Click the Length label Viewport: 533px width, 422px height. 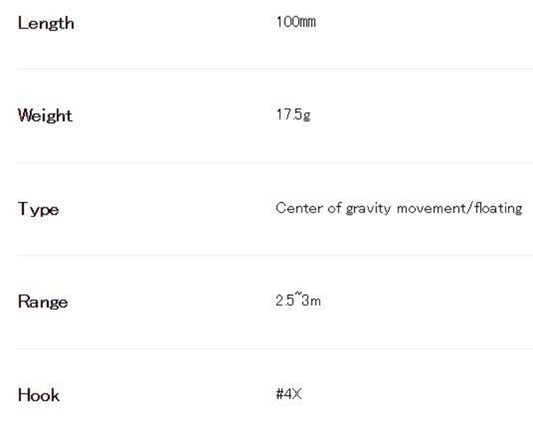click(x=46, y=24)
